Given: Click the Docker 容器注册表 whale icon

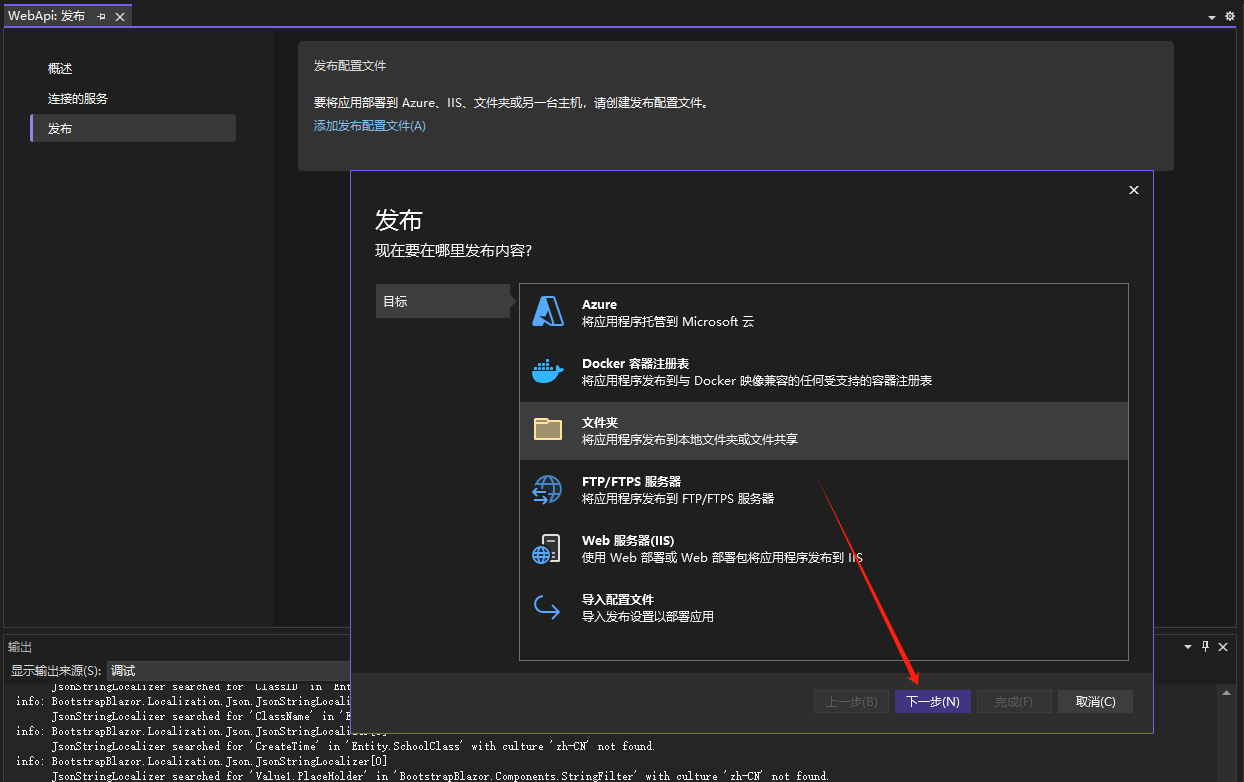Looking at the screenshot, I should coord(547,370).
